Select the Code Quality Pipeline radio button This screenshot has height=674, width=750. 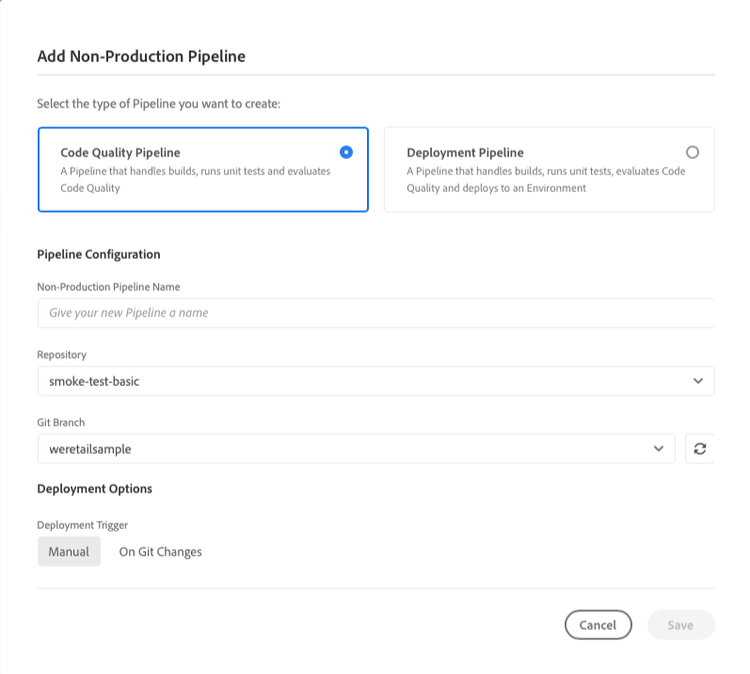point(346,152)
